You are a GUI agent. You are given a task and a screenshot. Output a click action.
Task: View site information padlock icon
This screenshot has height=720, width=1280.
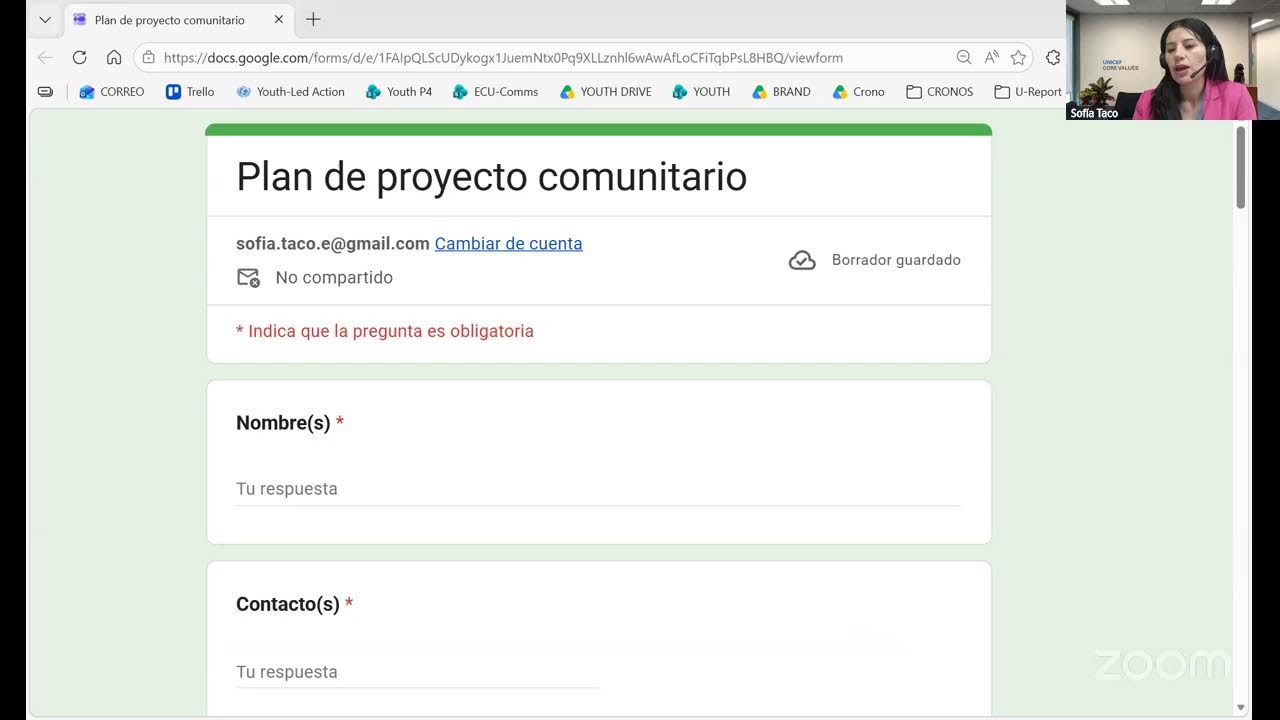coord(149,58)
